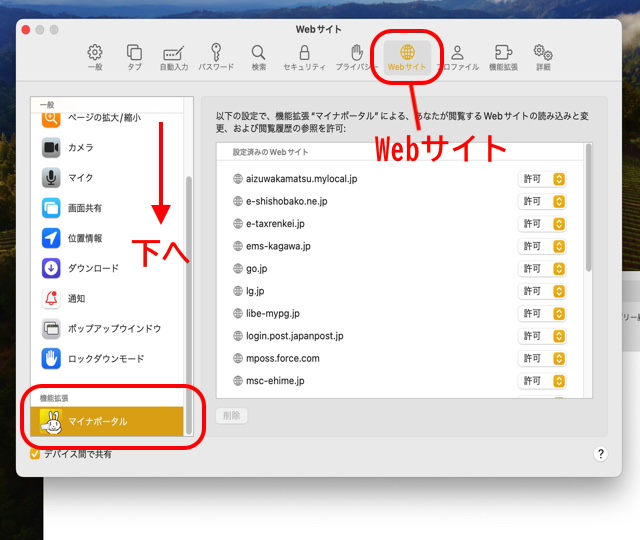640x540 pixels.
Task: Open the 一般 (General) settings tab
Action: (95, 57)
